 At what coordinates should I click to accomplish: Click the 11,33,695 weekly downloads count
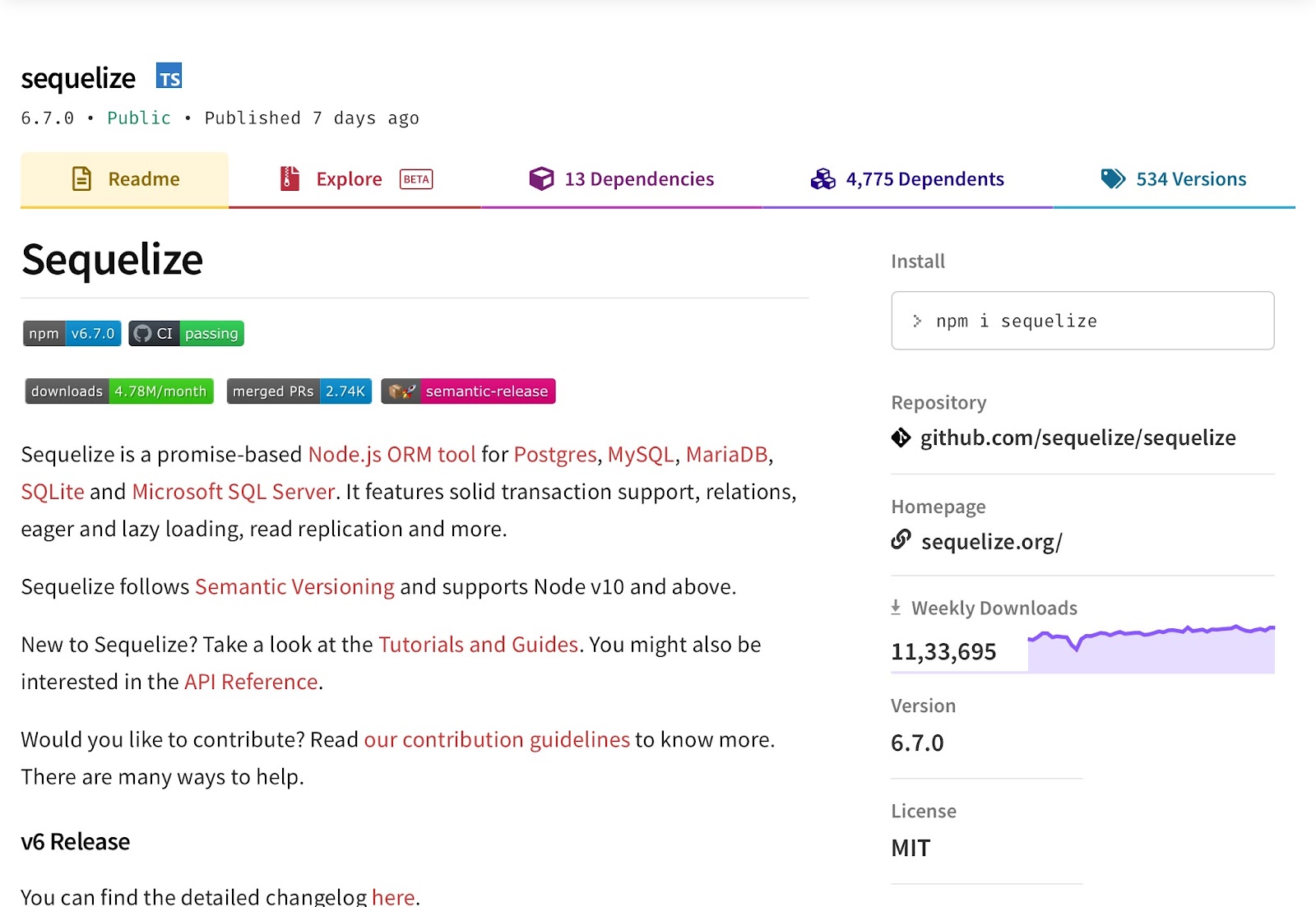pos(943,652)
